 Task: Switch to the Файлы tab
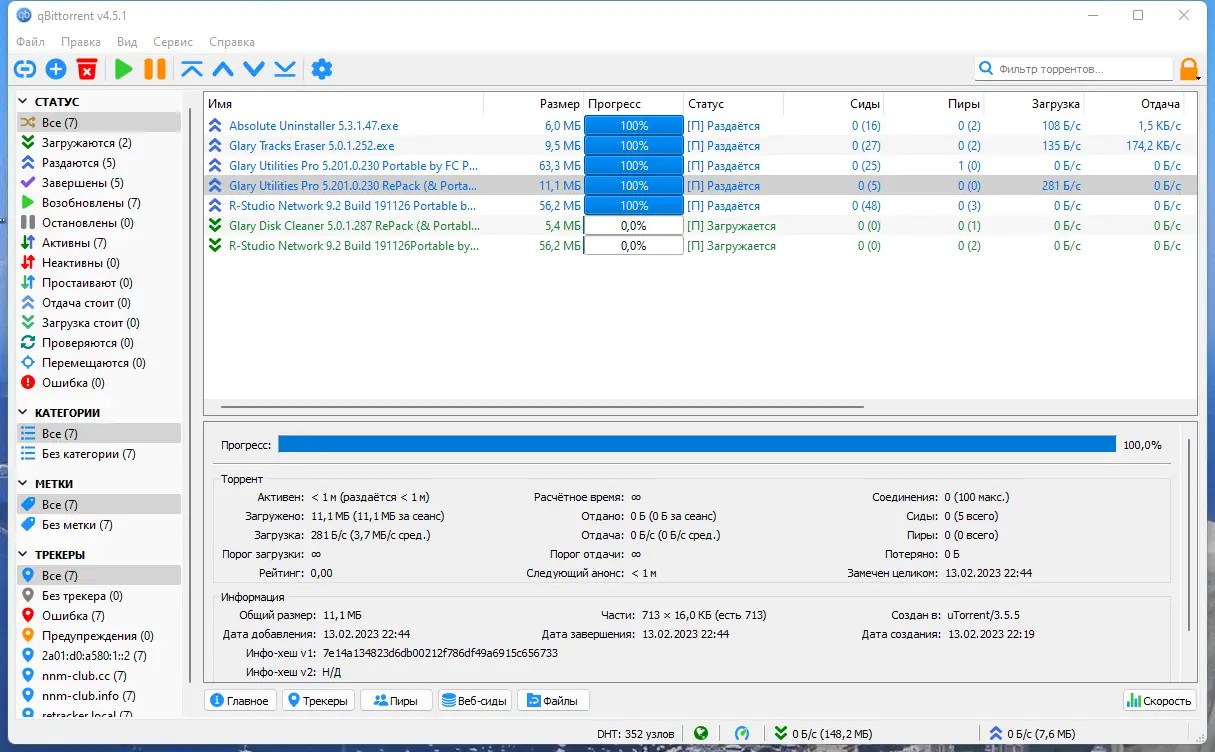(553, 701)
